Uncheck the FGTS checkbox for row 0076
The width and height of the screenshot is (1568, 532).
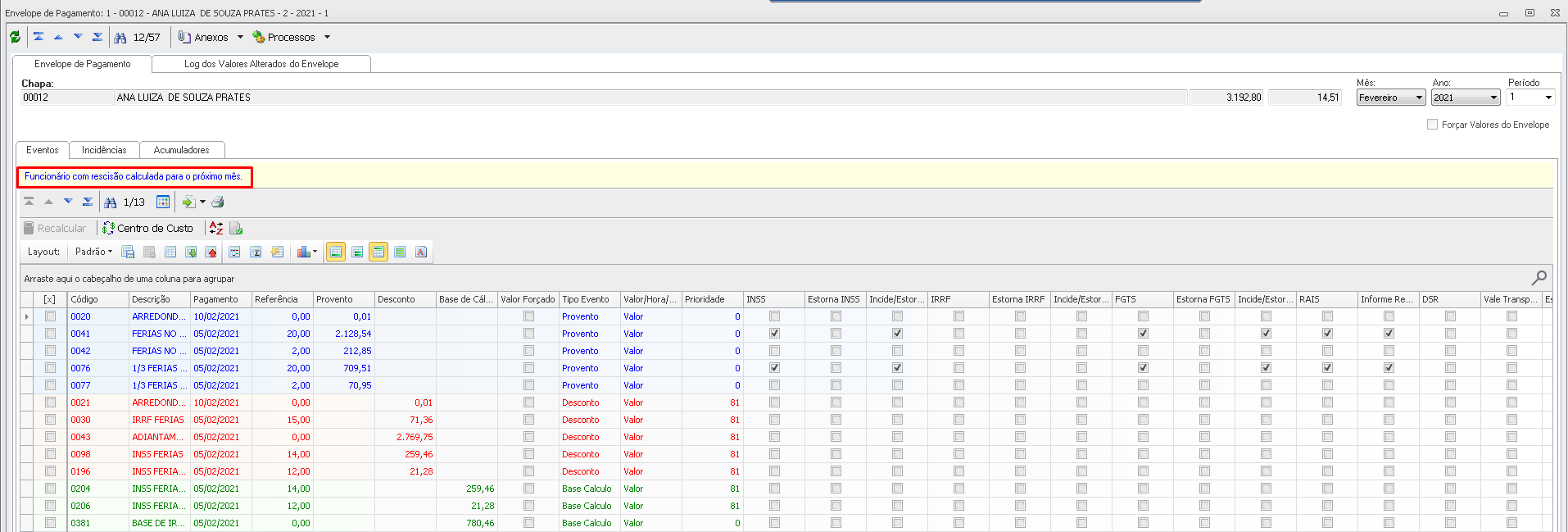pyautogui.click(x=1143, y=368)
